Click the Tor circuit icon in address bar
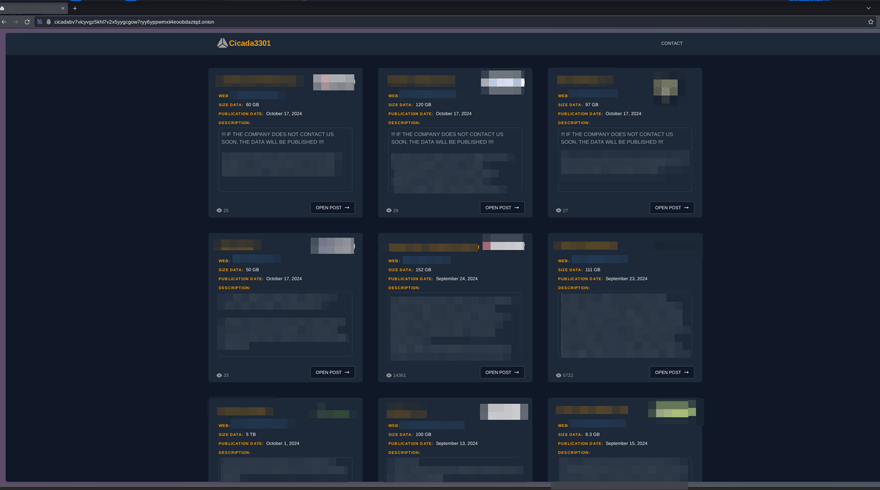Screen dimensions: 880x490 39,22
